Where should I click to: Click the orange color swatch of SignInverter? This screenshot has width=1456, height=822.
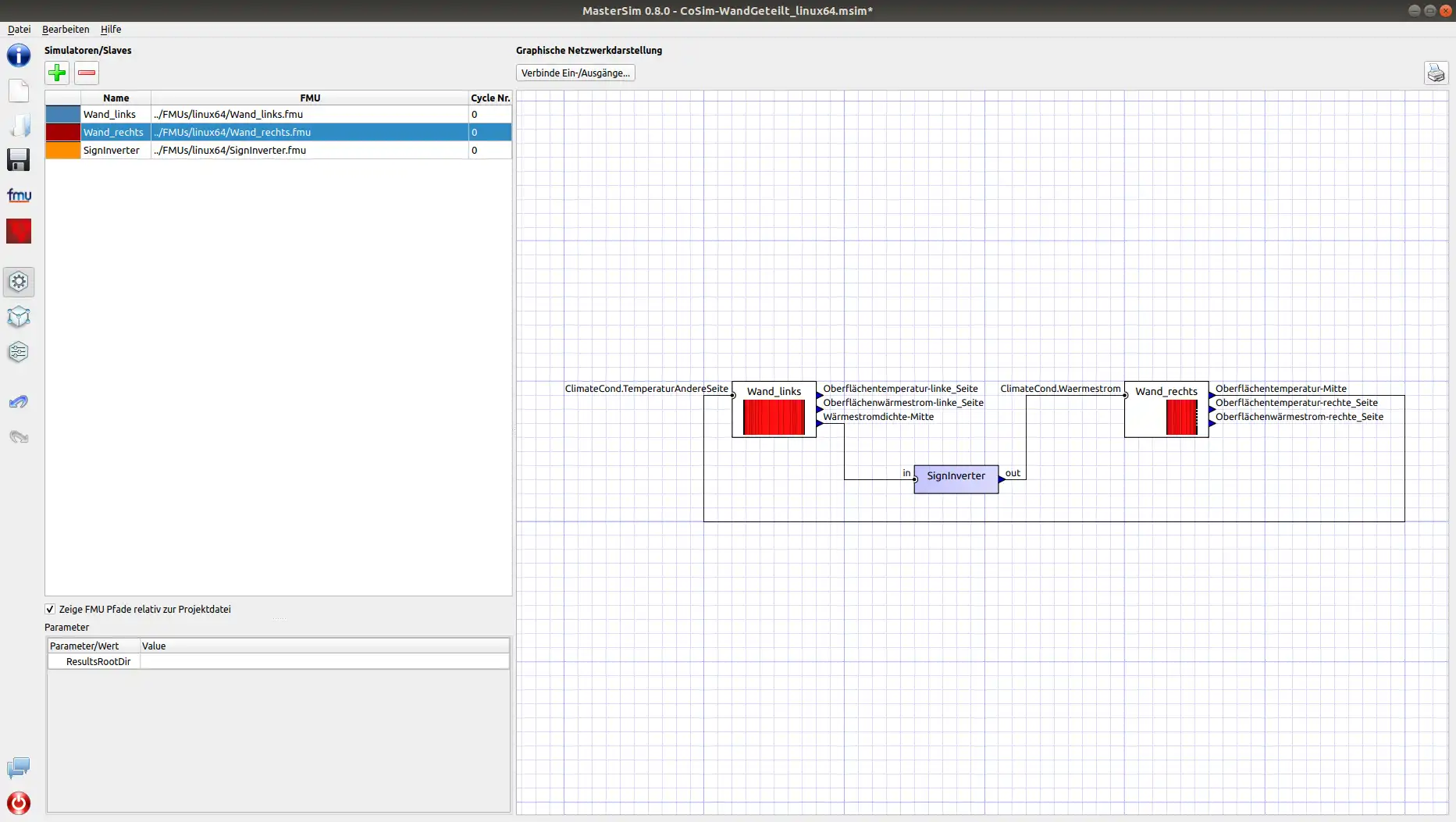(x=63, y=151)
